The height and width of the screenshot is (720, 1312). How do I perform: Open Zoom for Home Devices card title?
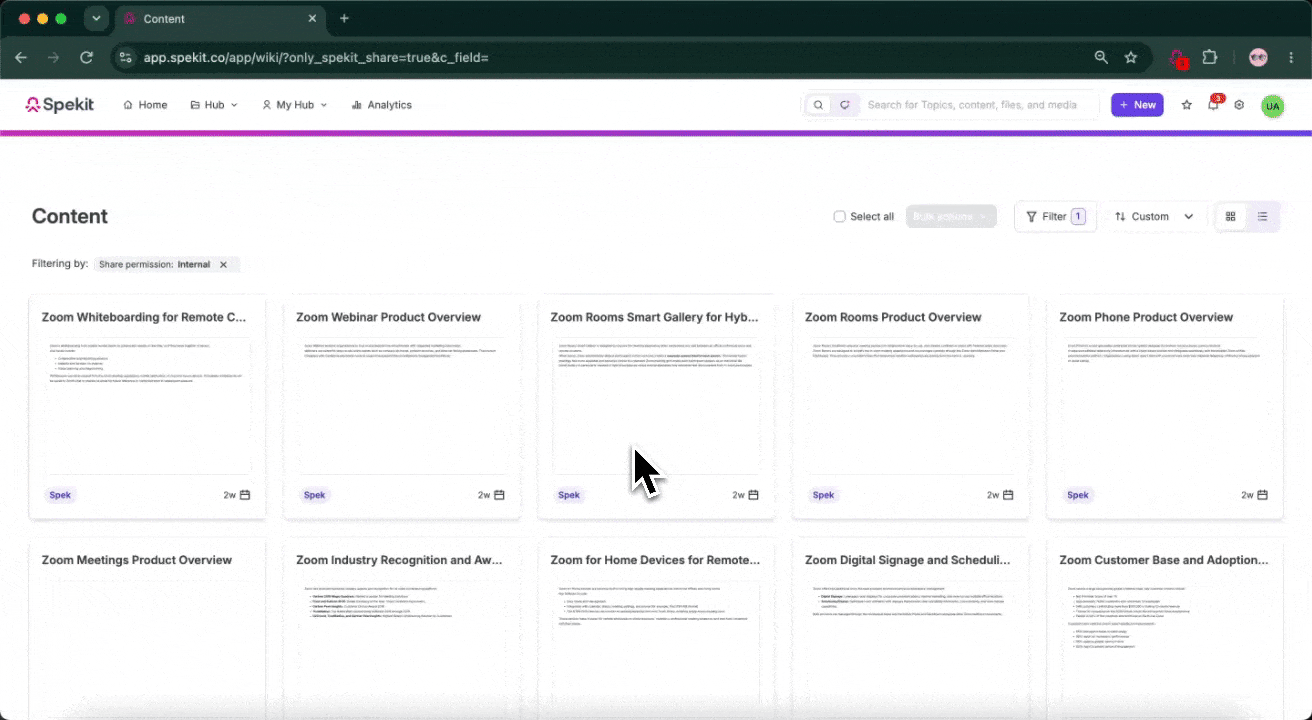tap(655, 560)
